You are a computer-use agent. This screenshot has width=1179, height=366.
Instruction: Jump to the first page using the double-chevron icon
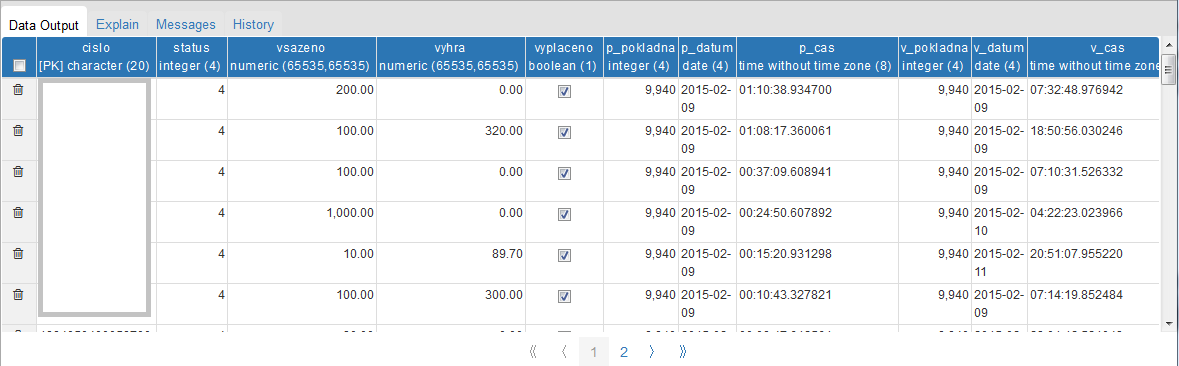[533, 352]
